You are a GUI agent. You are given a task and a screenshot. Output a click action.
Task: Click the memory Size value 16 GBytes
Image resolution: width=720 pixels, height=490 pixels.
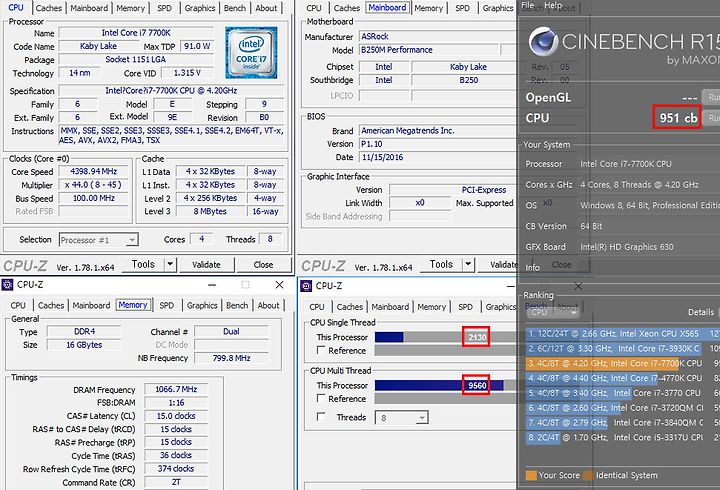[84, 344]
